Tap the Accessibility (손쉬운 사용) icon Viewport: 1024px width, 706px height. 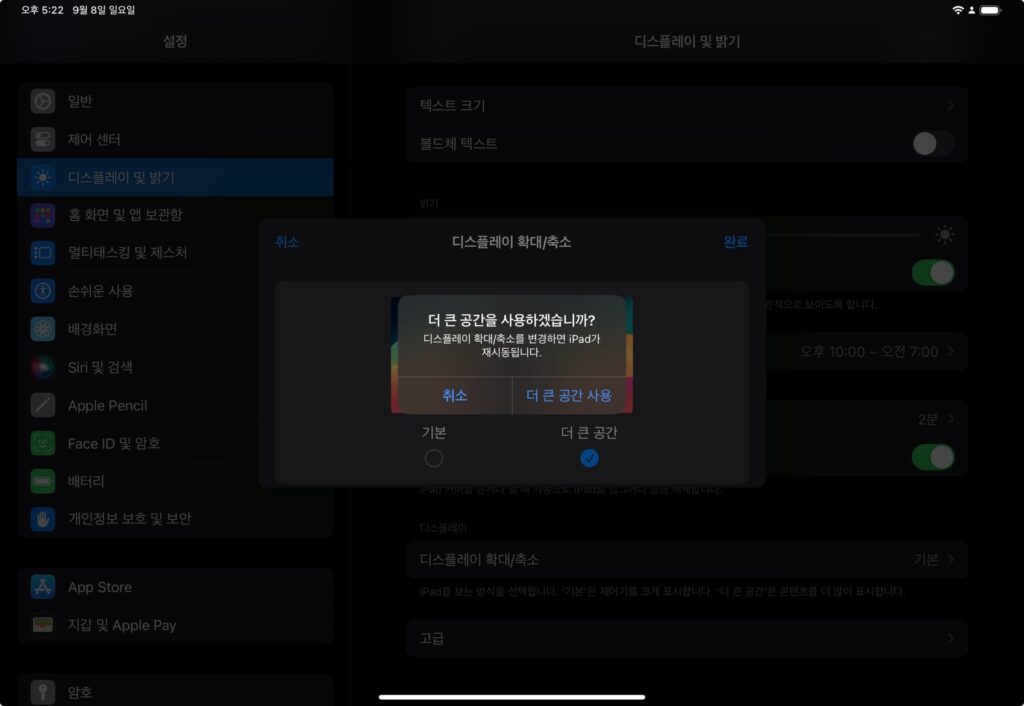pos(42,291)
